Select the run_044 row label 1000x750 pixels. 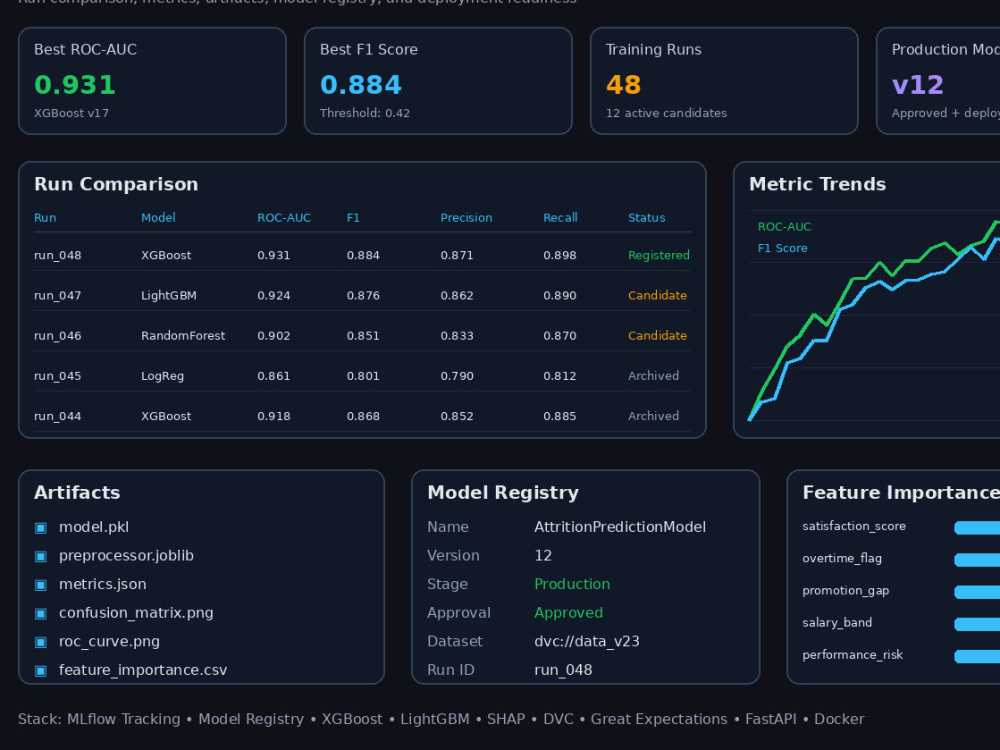point(57,416)
